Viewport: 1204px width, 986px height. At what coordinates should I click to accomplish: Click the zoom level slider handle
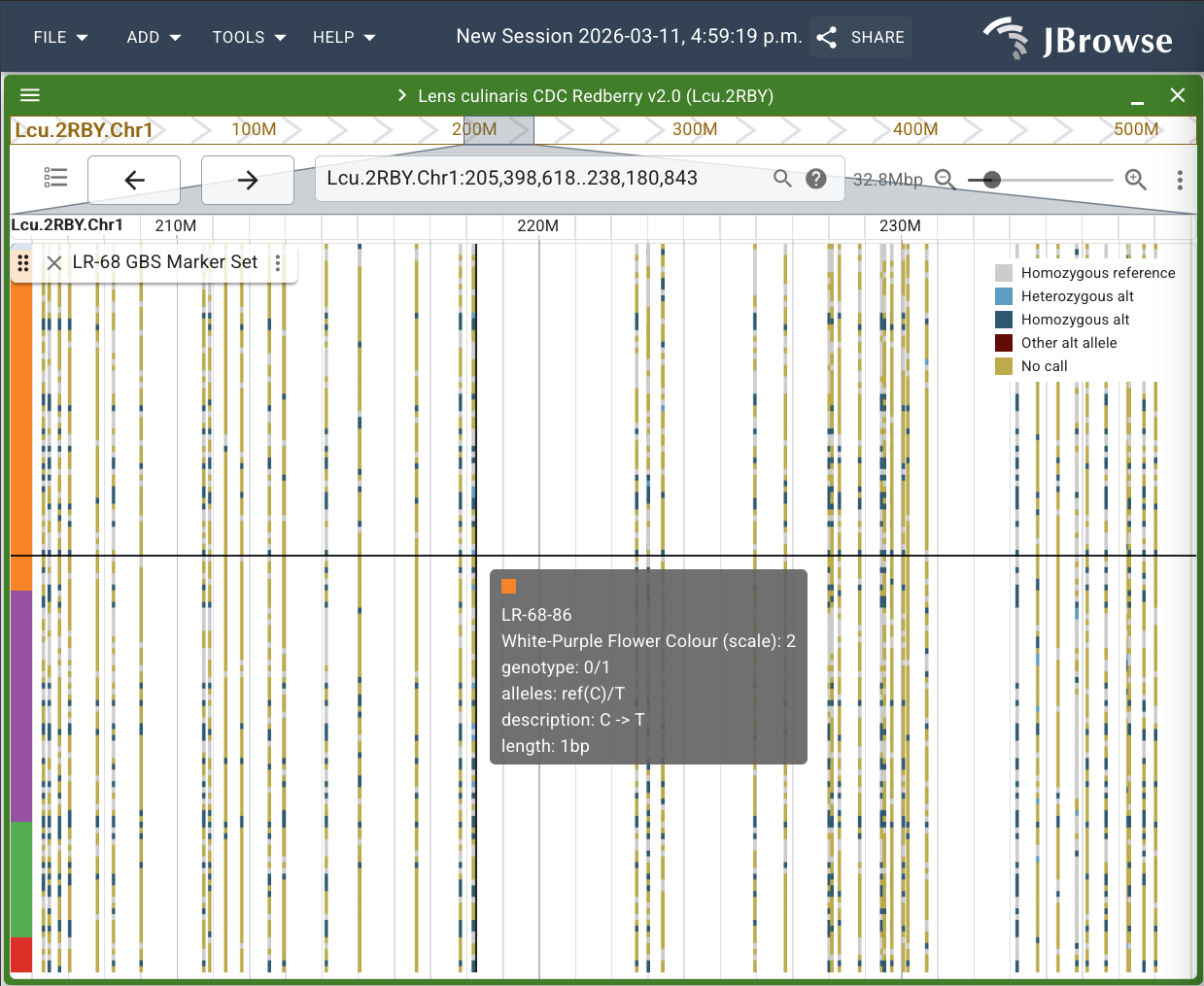pos(991,180)
